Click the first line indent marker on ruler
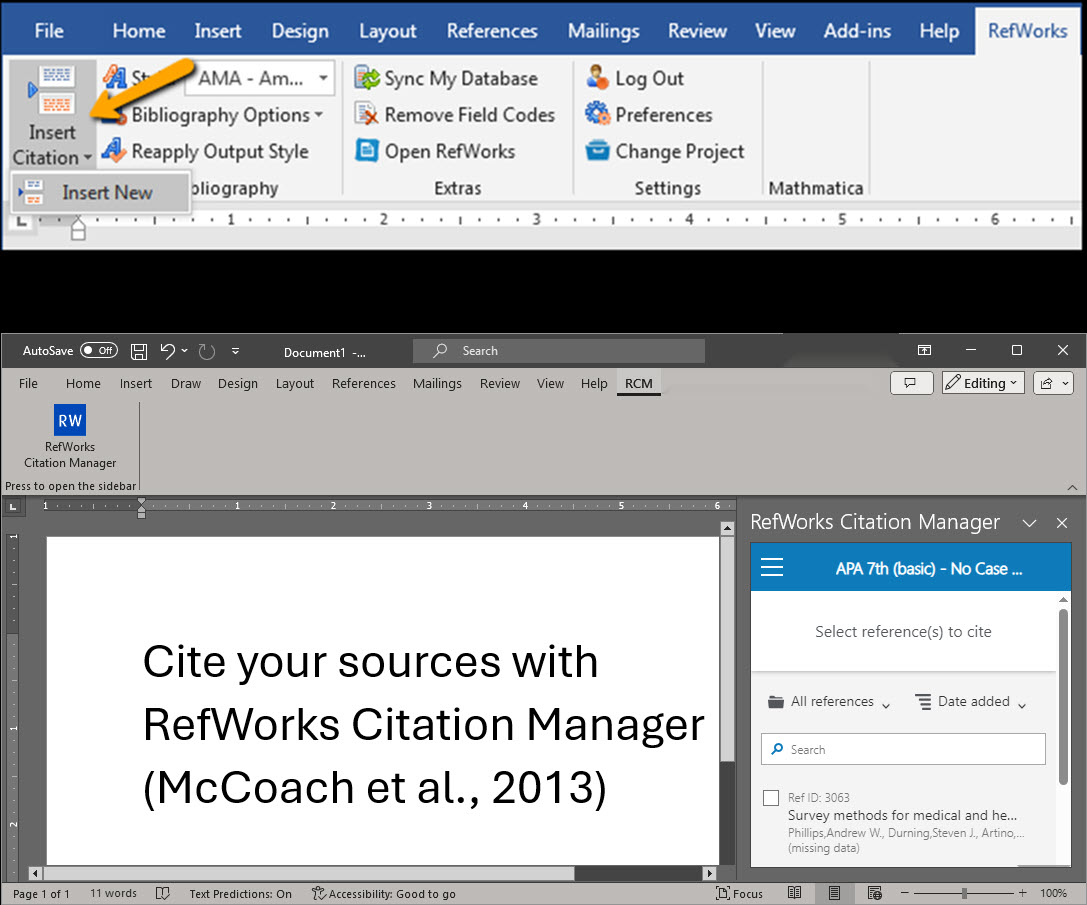This screenshot has width=1087, height=905. coord(141,502)
